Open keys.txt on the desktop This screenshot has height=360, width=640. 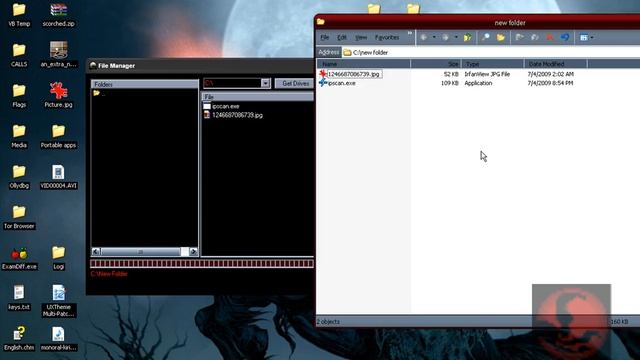pos(19,298)
